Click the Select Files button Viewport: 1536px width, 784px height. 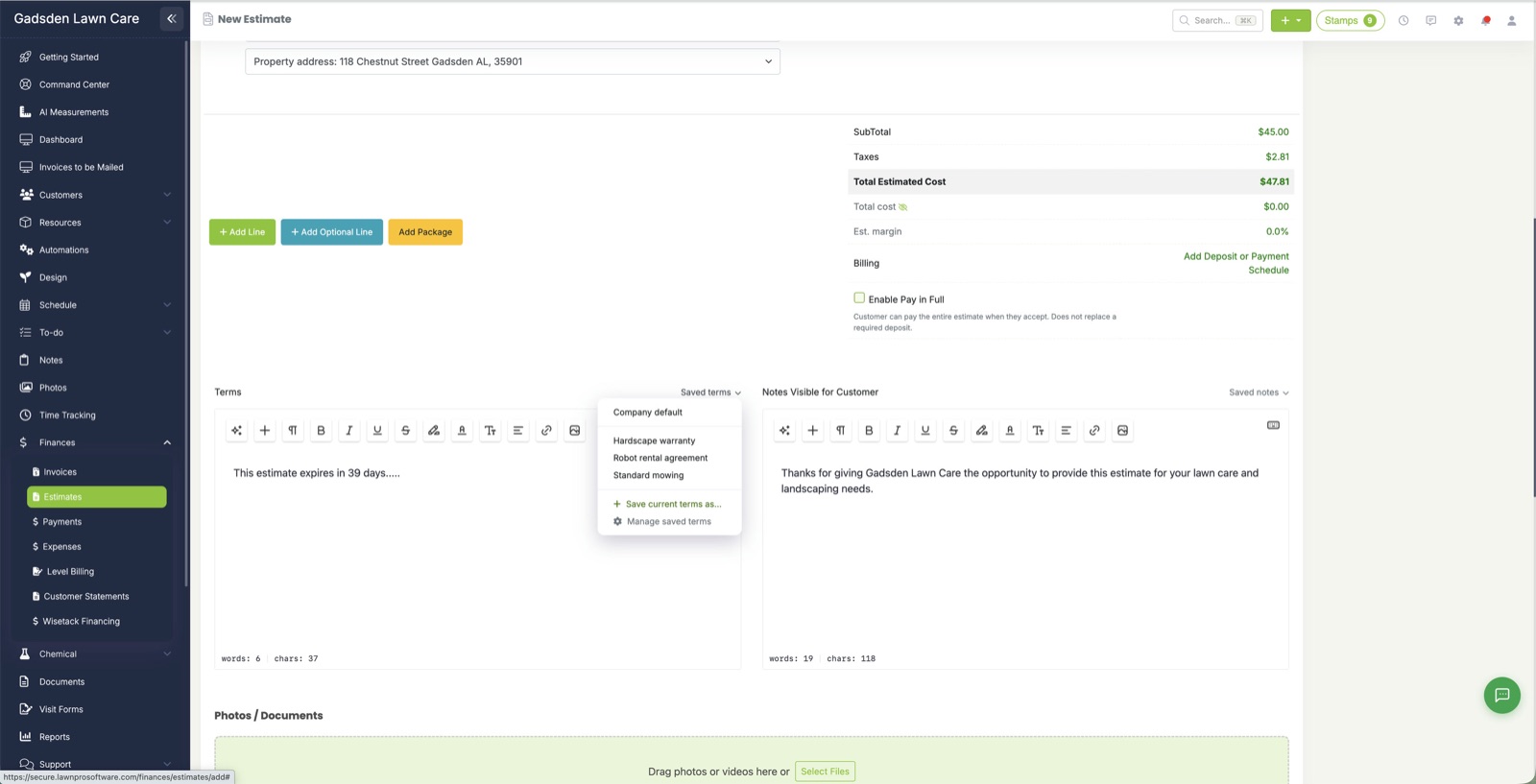coord(826,772)
